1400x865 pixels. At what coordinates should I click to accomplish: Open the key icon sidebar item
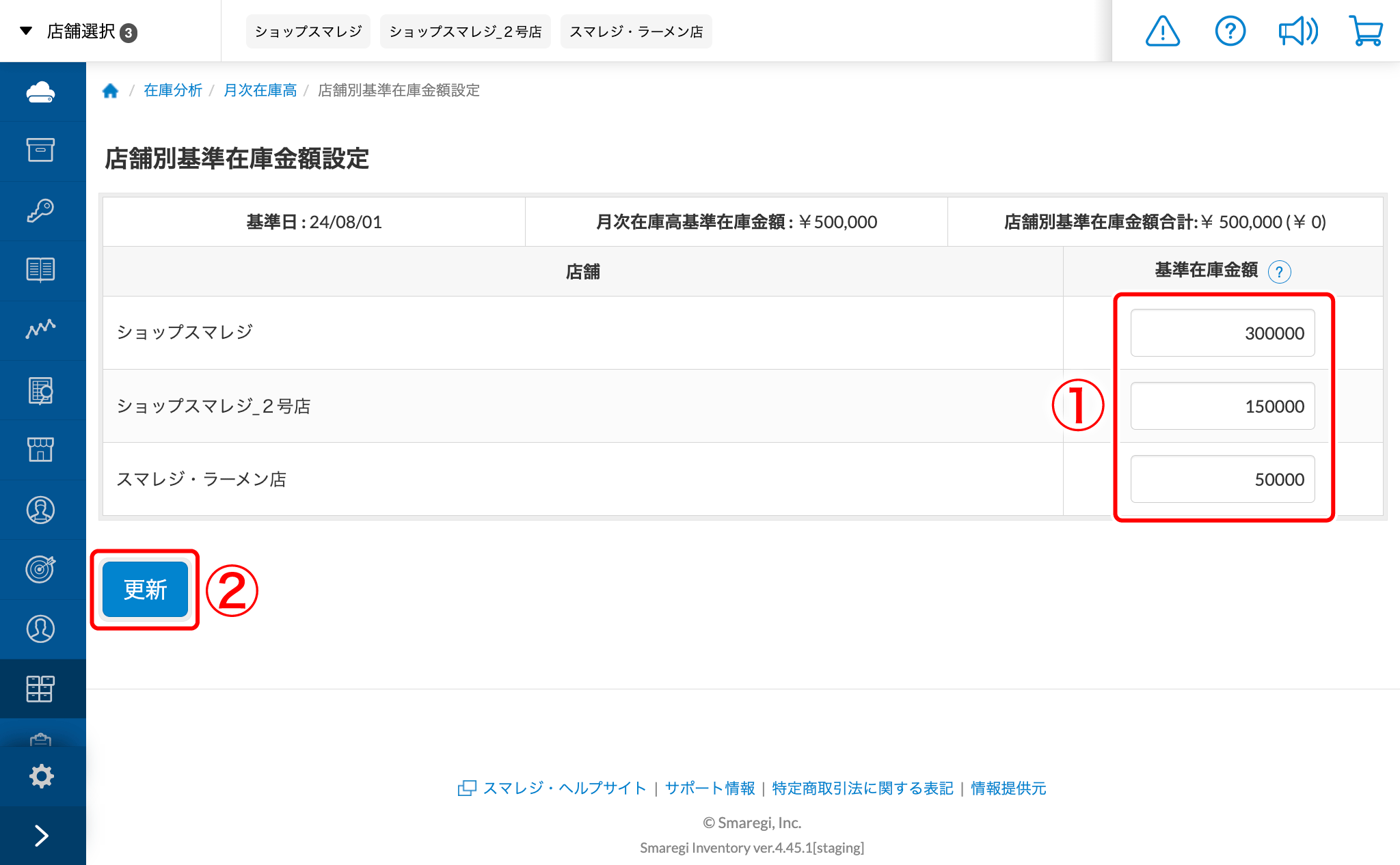point(41,210)
